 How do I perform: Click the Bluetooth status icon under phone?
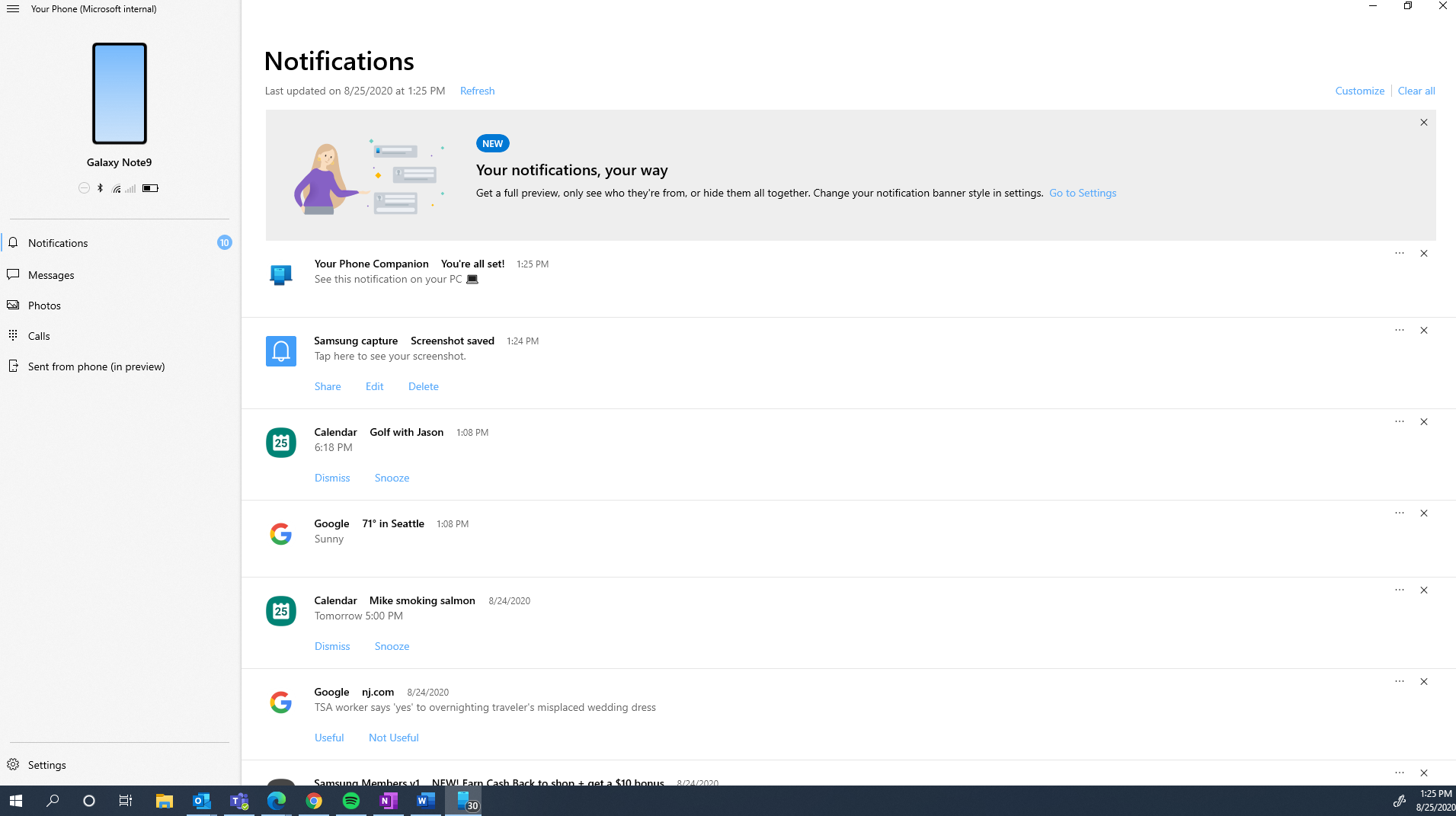pyautogui.click(x=100, y=188)
